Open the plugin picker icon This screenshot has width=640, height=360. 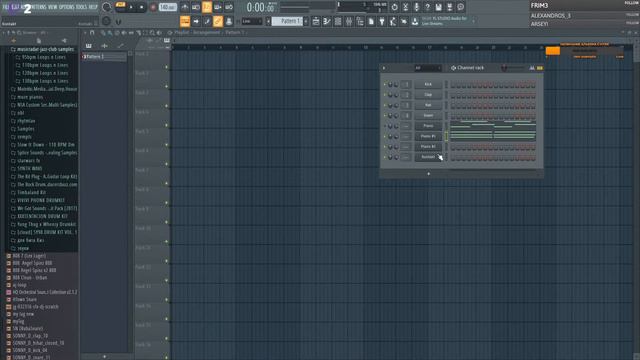[382, 21]
